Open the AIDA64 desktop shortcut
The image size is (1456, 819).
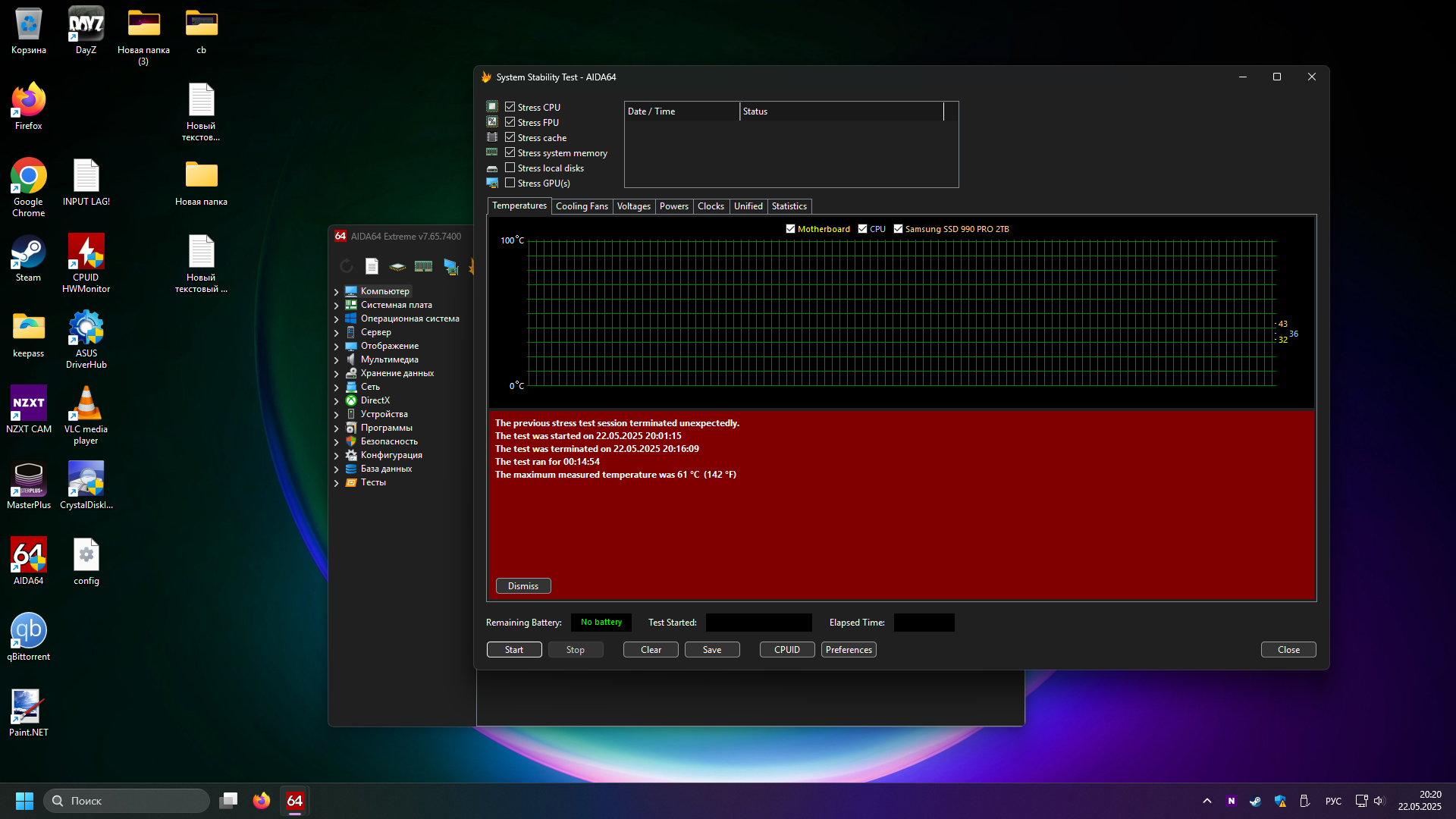28,561
